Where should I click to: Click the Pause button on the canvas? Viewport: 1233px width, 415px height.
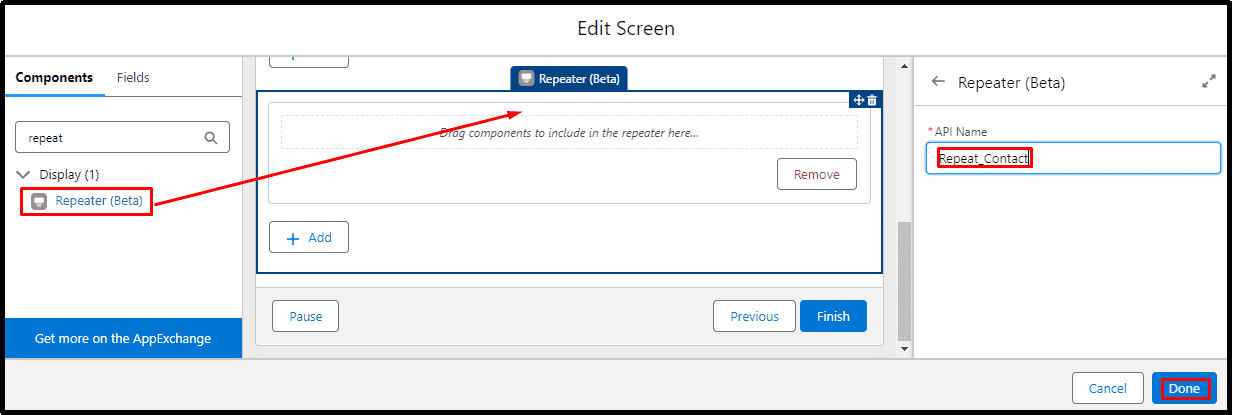pos(306,316)
